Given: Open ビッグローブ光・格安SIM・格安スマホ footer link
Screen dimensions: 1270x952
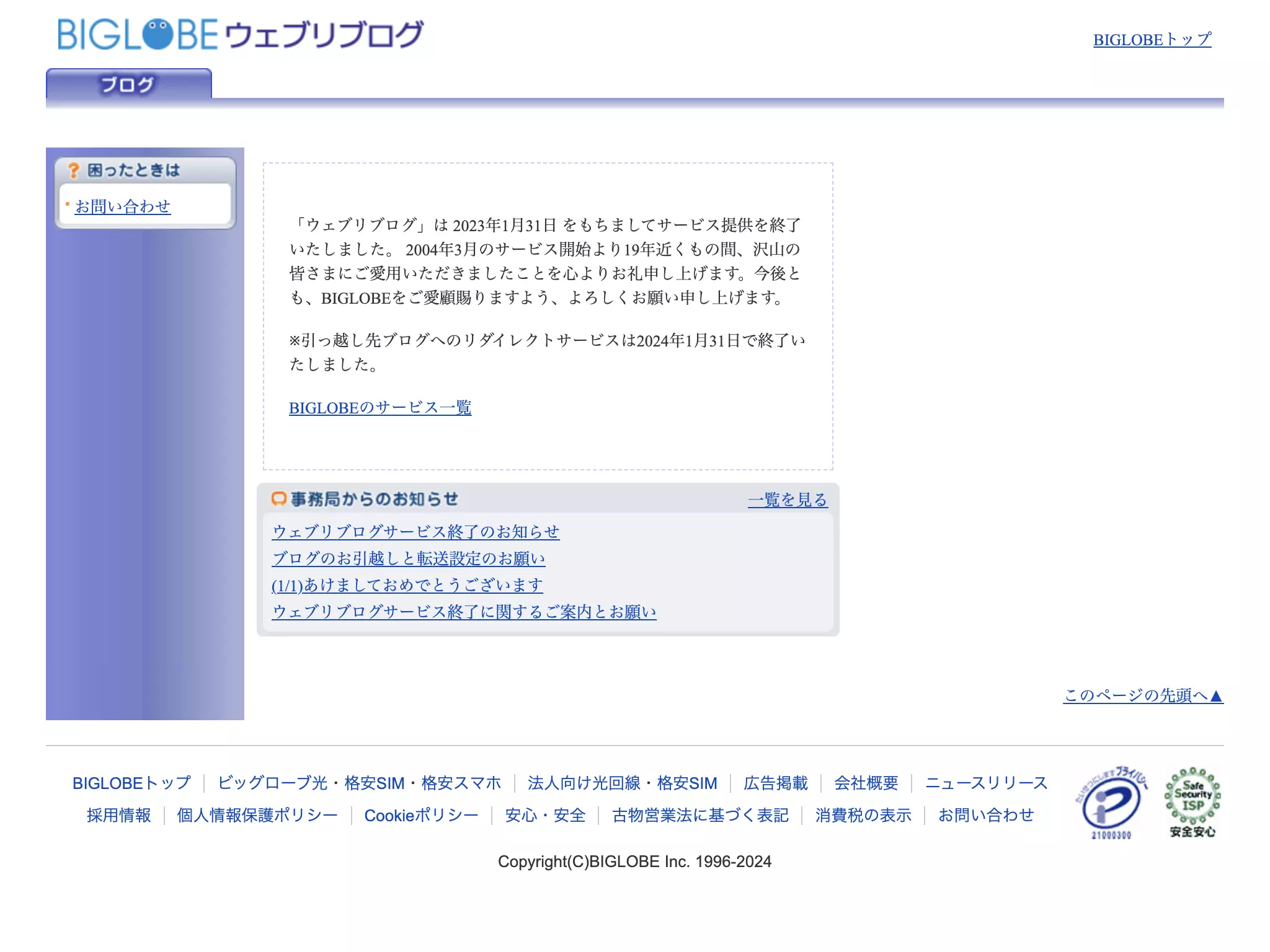Looking at the screenshot, I should (359, 783).
